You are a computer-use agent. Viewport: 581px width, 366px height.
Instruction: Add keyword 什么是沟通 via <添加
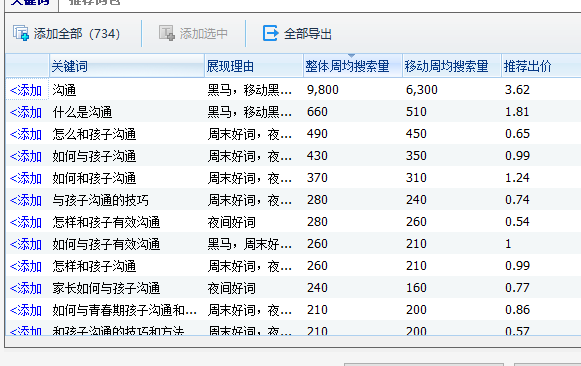[26, 112]
